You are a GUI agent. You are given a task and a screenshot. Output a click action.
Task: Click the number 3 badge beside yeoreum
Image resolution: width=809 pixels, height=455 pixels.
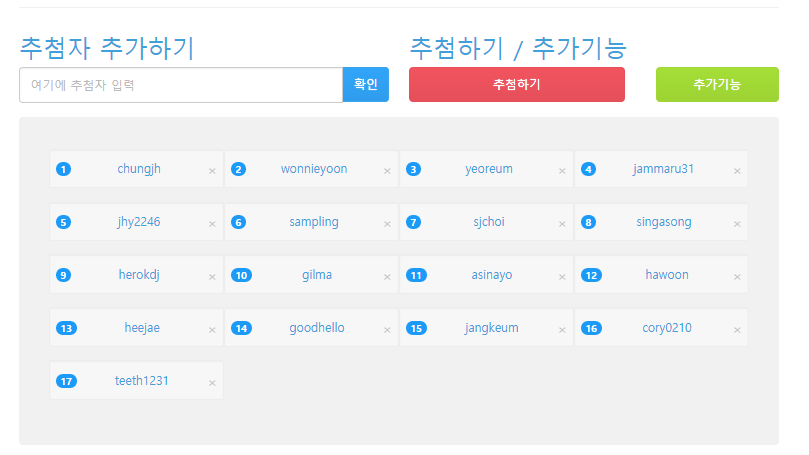coord(413,169)
